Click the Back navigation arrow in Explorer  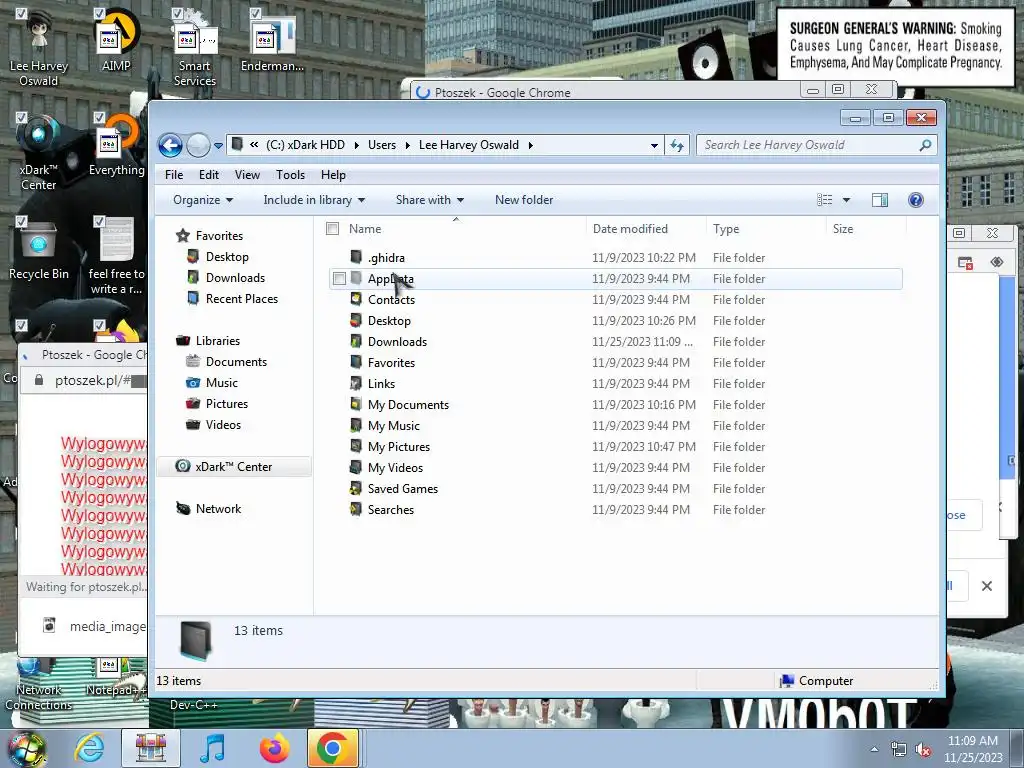(x=170, y=145)
